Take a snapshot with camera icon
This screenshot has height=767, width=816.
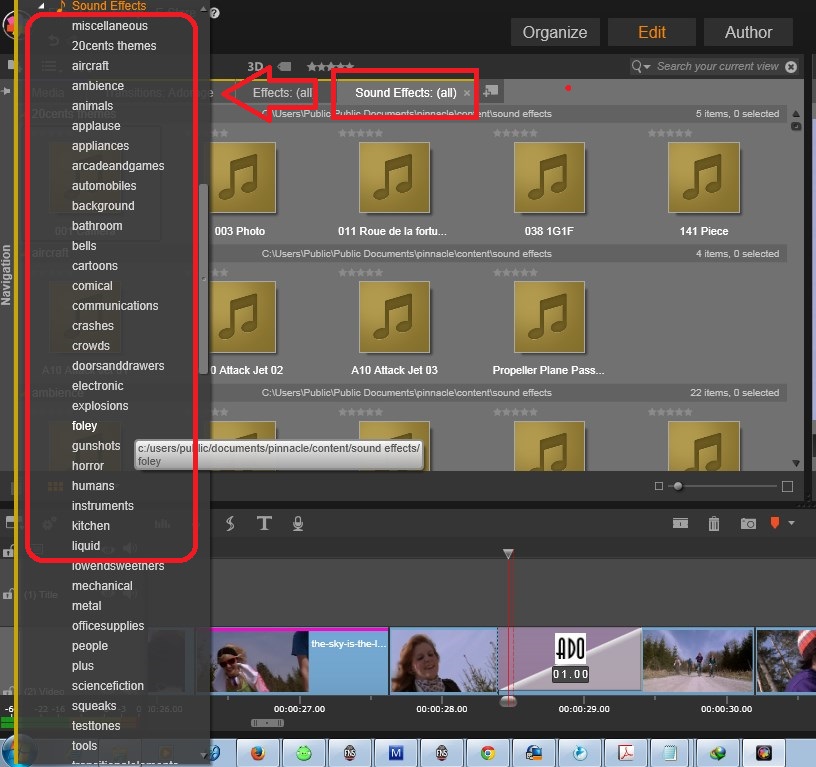[x=748, y=523]
